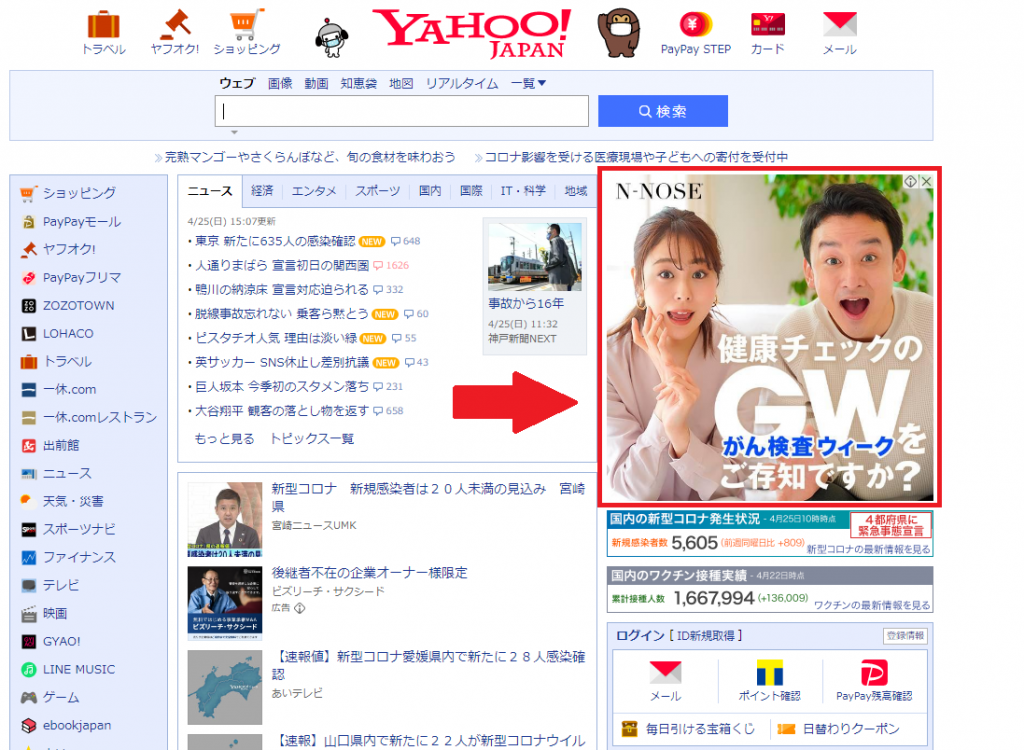
Task: Click ワクチンの最新情報を見る link
Action: click(872, 605)
